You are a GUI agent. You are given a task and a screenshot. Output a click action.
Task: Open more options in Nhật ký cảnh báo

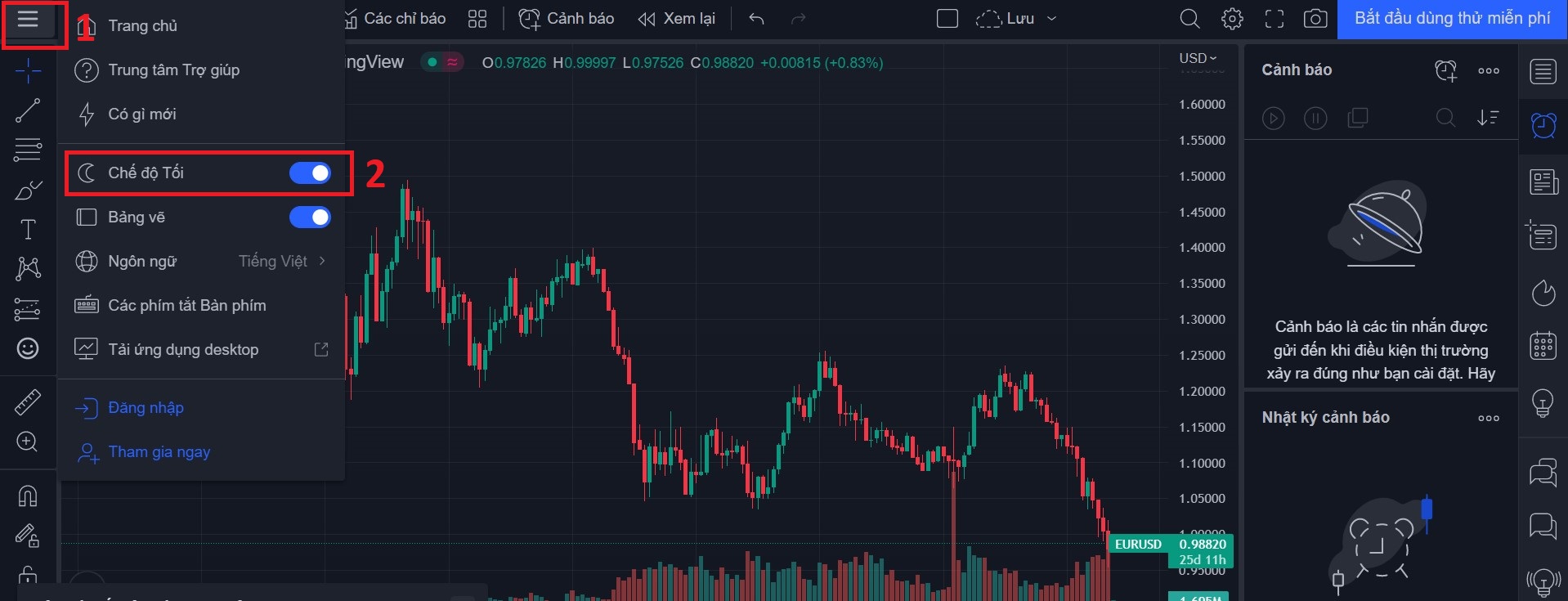click(x=1489, y=418)
